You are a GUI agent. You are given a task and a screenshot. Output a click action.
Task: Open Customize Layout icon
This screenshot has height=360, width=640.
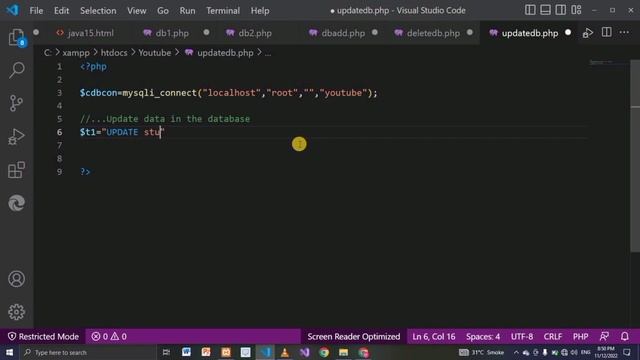click(576, 10)
